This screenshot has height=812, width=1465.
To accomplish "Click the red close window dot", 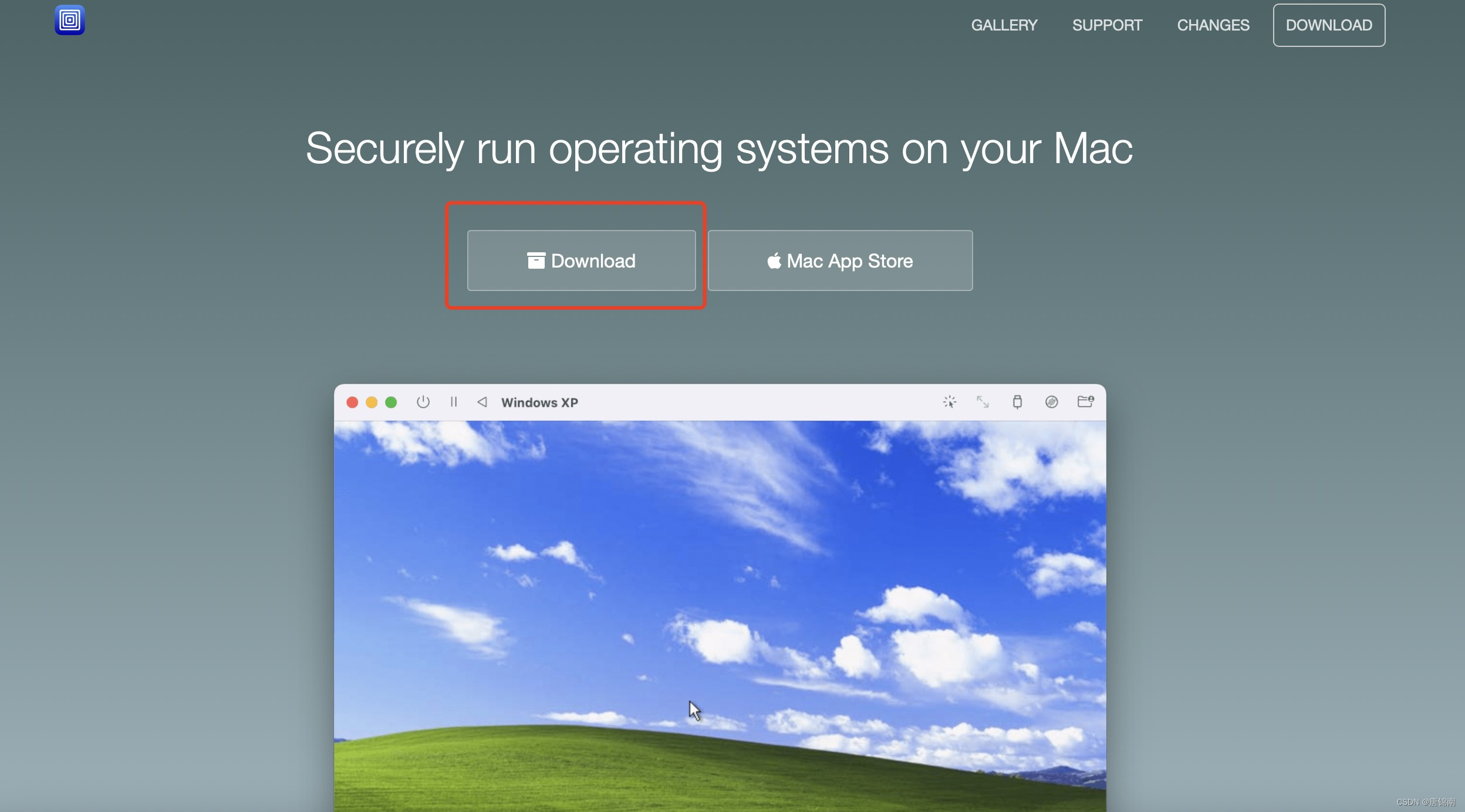I will point(352,402).
